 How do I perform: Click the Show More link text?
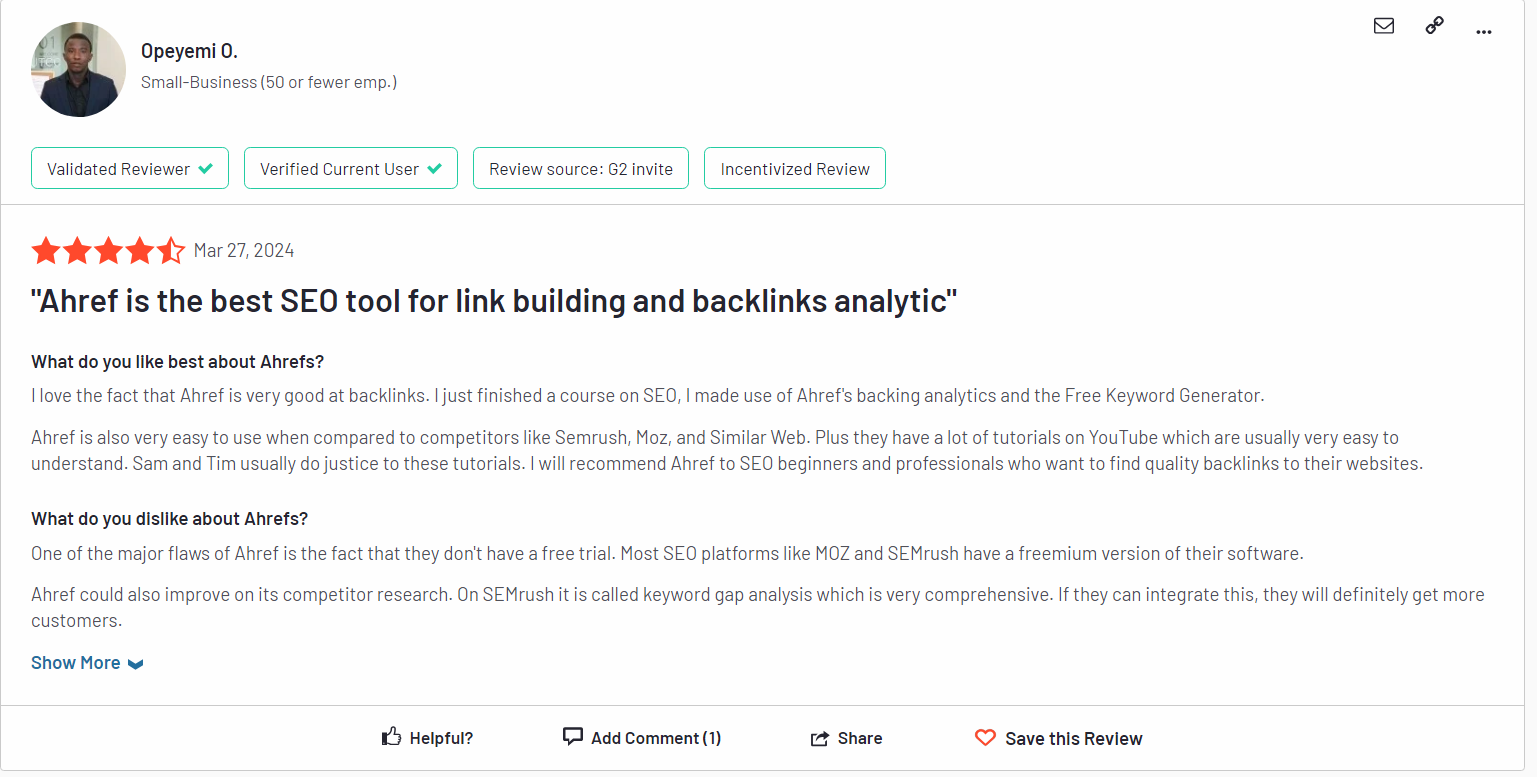[76, 663]
